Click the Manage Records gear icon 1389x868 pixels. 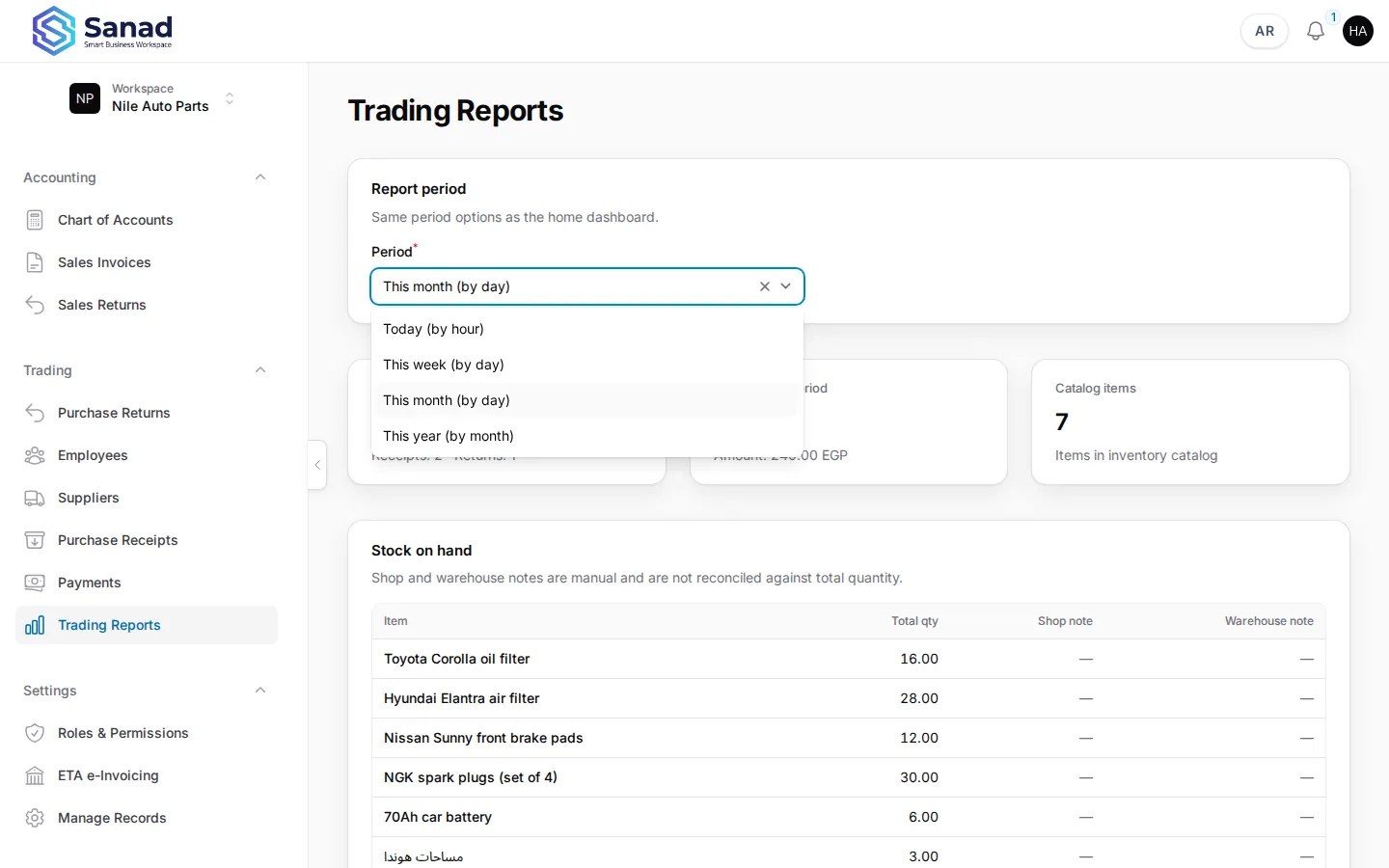pyautogui.click(x=35, y=818)
